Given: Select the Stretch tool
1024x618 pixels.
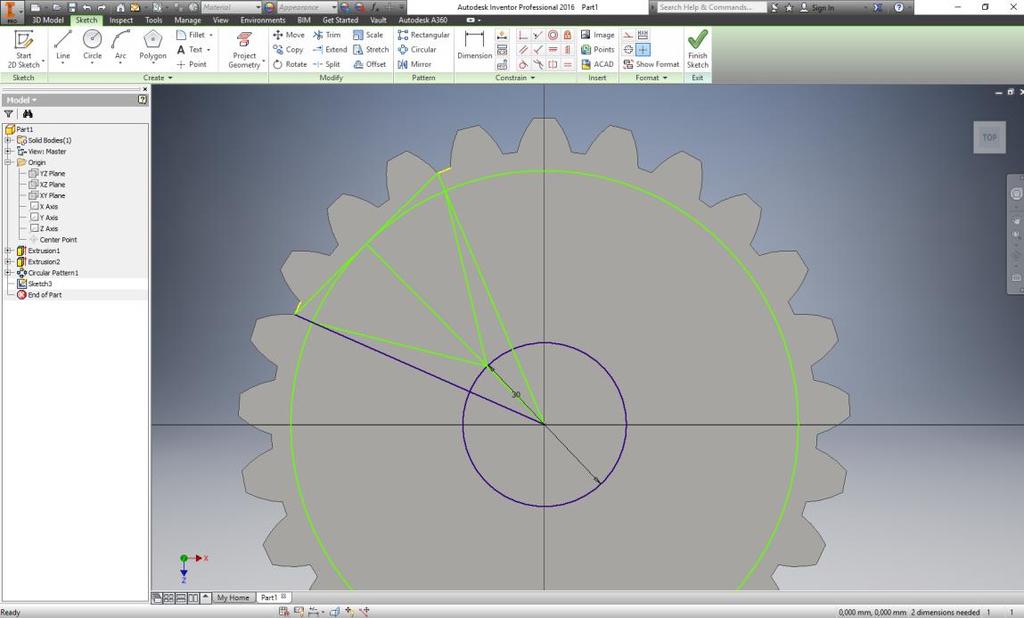Looking at the screenshot, I should pos(371,49).
